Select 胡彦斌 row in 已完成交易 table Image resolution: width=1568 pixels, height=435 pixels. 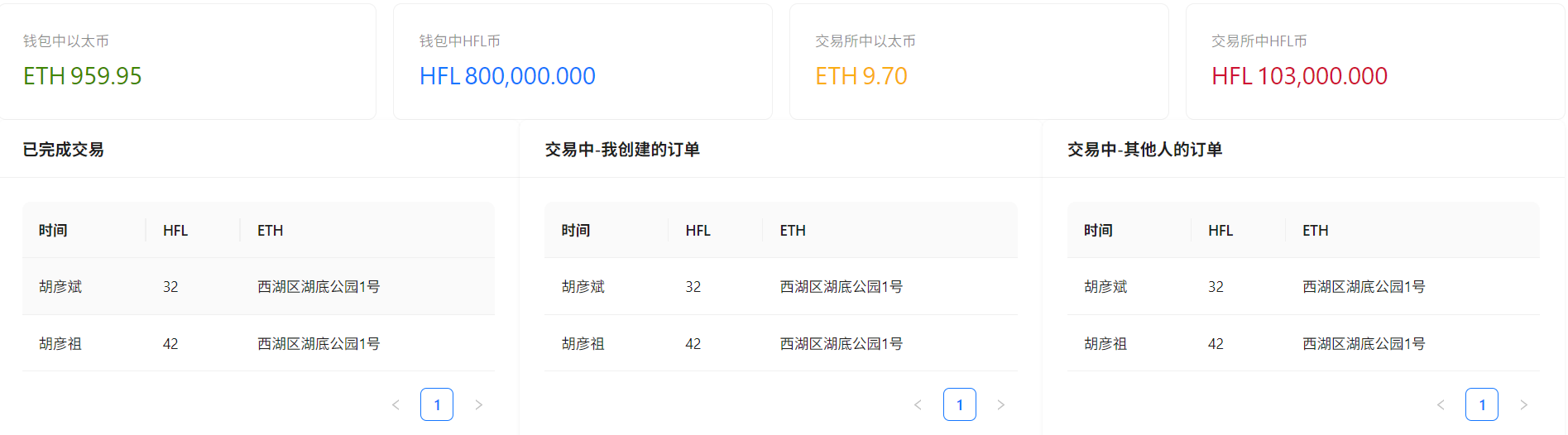click(x=258, y=287)
